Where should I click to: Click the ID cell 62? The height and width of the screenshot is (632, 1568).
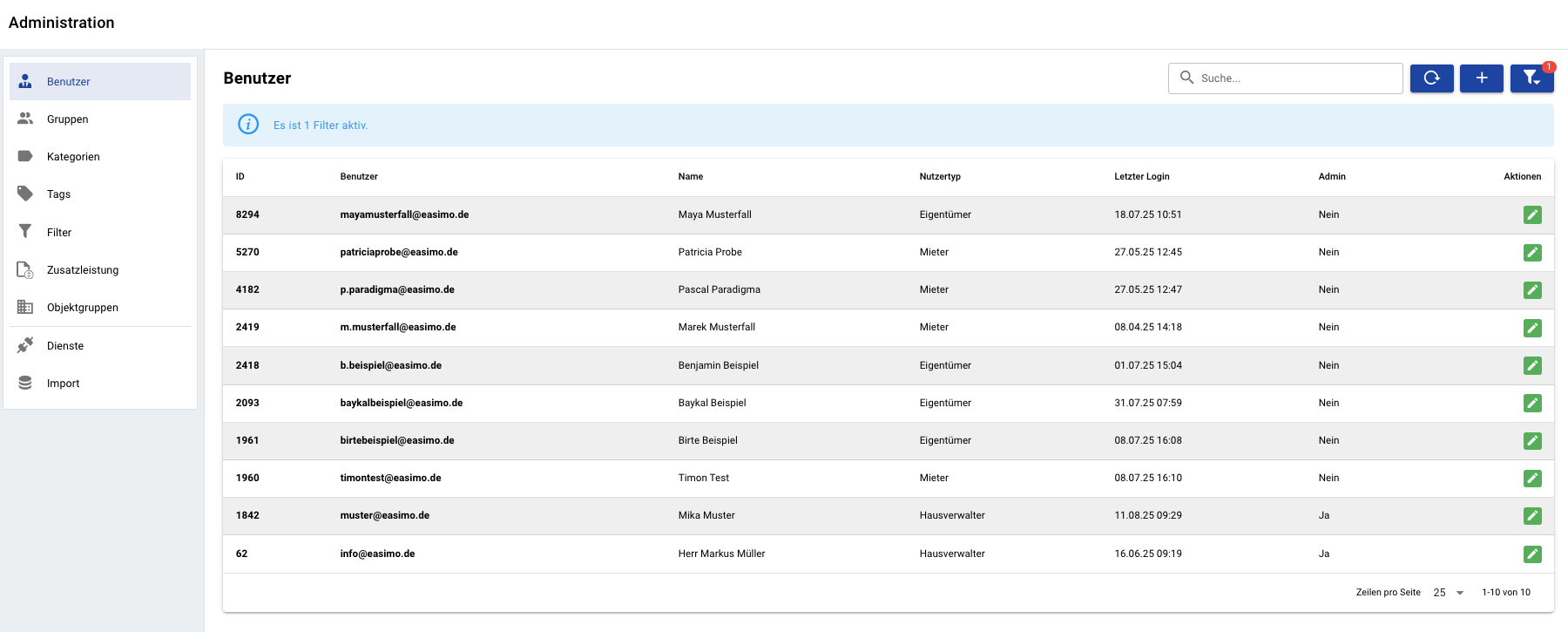tap(241, 554)
